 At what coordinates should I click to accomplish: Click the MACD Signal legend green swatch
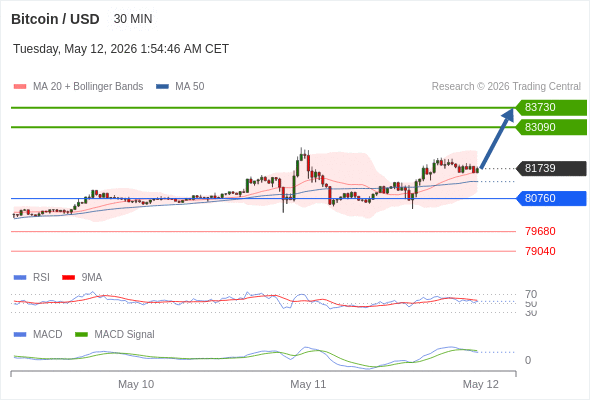[81, 335]
